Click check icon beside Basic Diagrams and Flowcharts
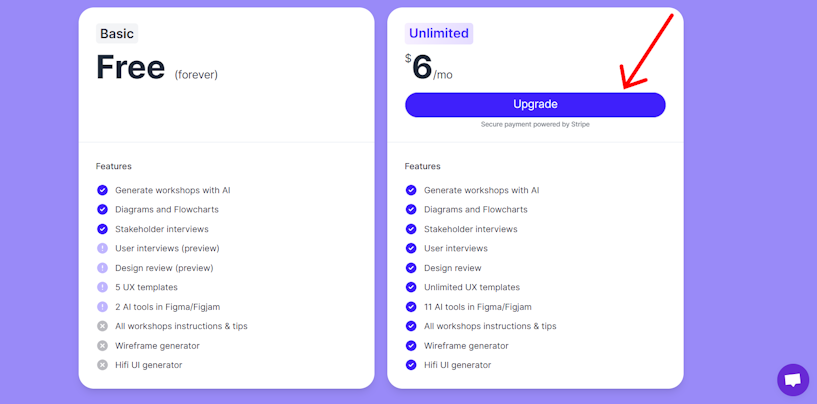The height and width of the screenshot is (404, 817). pyautogui.click(x=102, y=210)
